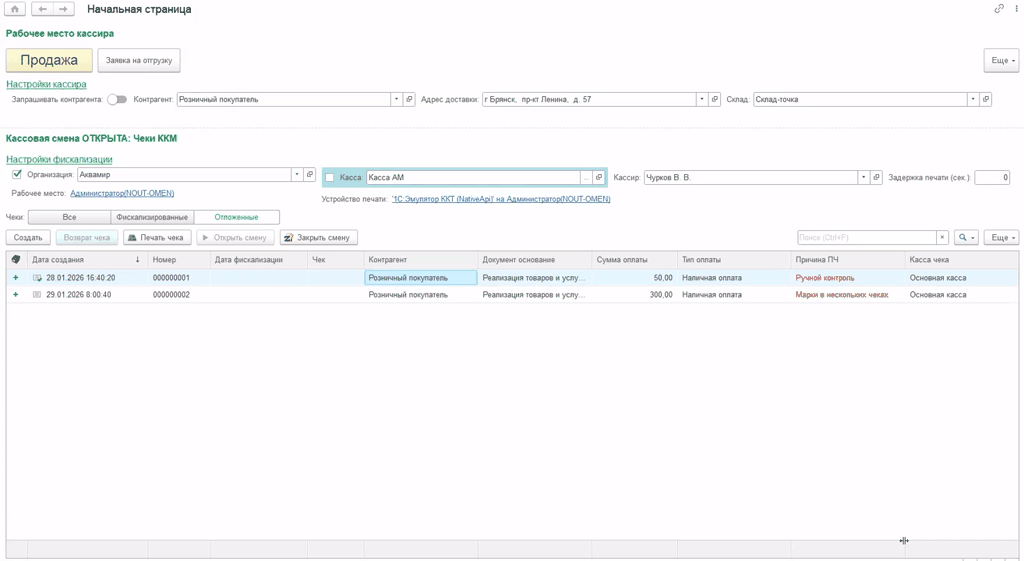Navigate forward with the right arrow
This screenshot has width=1024, height=561.
click(64, 9)
